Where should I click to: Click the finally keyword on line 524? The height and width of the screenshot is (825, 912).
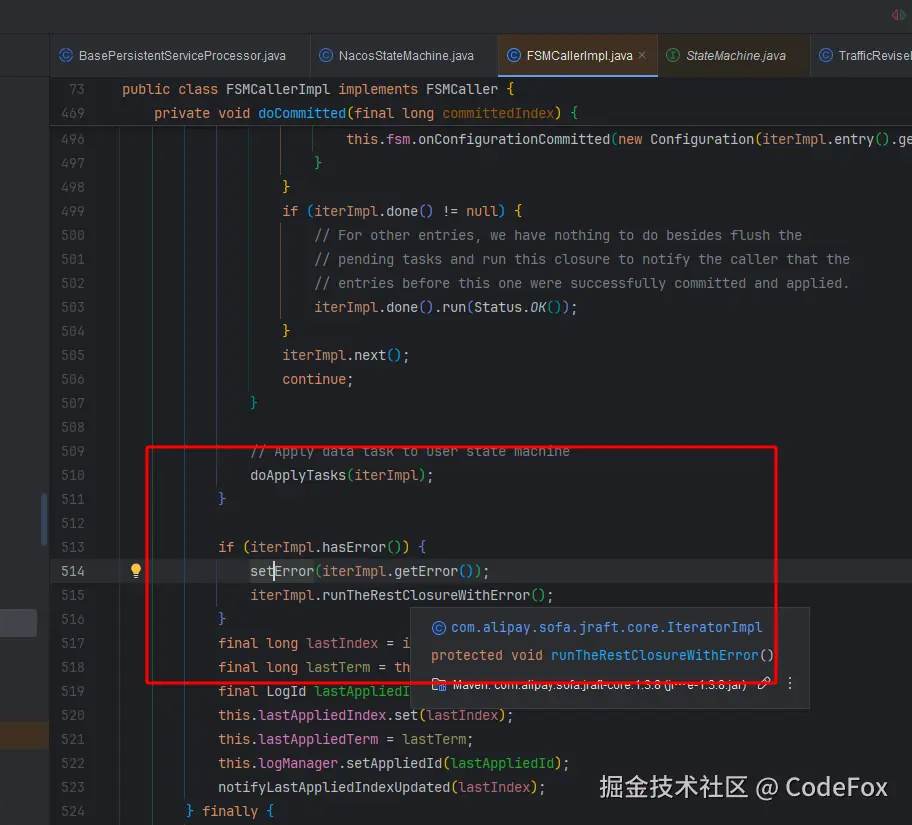click(x=230, y=811)
